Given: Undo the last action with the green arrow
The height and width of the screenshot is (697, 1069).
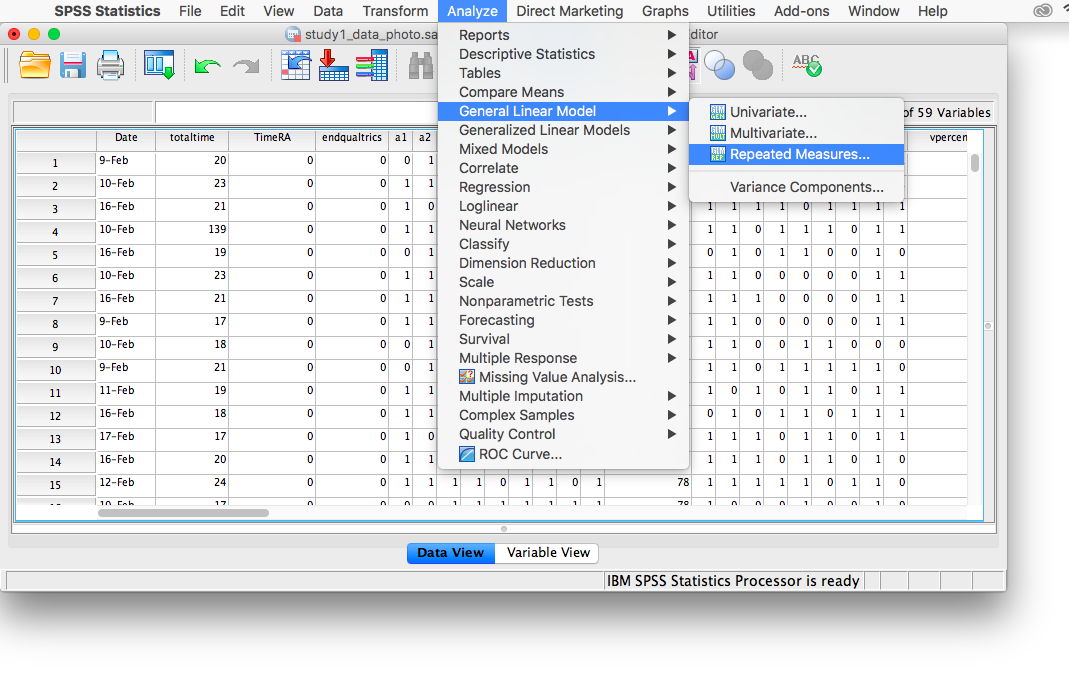Looking at the screenshot, I should pos(207,66).
